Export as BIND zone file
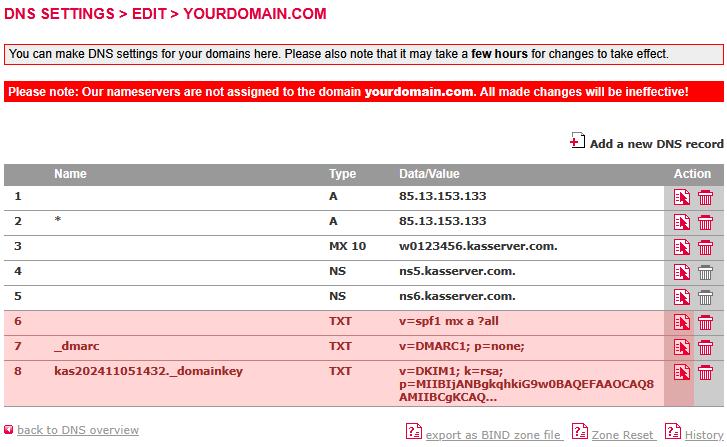The image size is (727, 447). click(x=493, y=435)
